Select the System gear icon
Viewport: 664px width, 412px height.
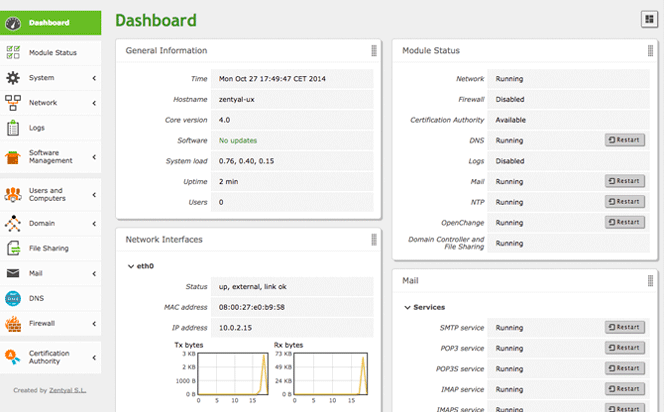pyautogui.click(x=13, y=78)
